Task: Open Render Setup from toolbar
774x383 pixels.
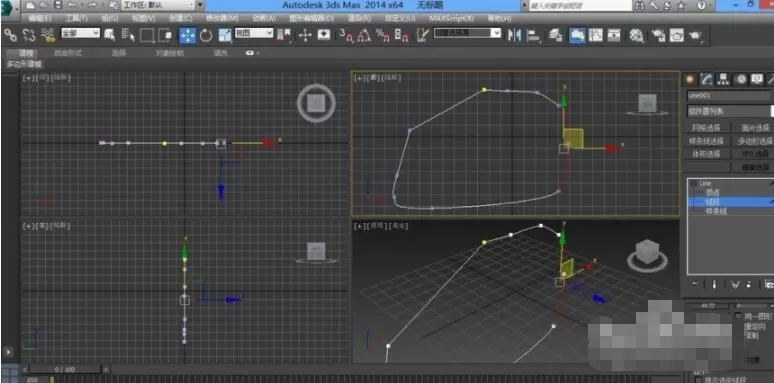Action: coord(658,35)
